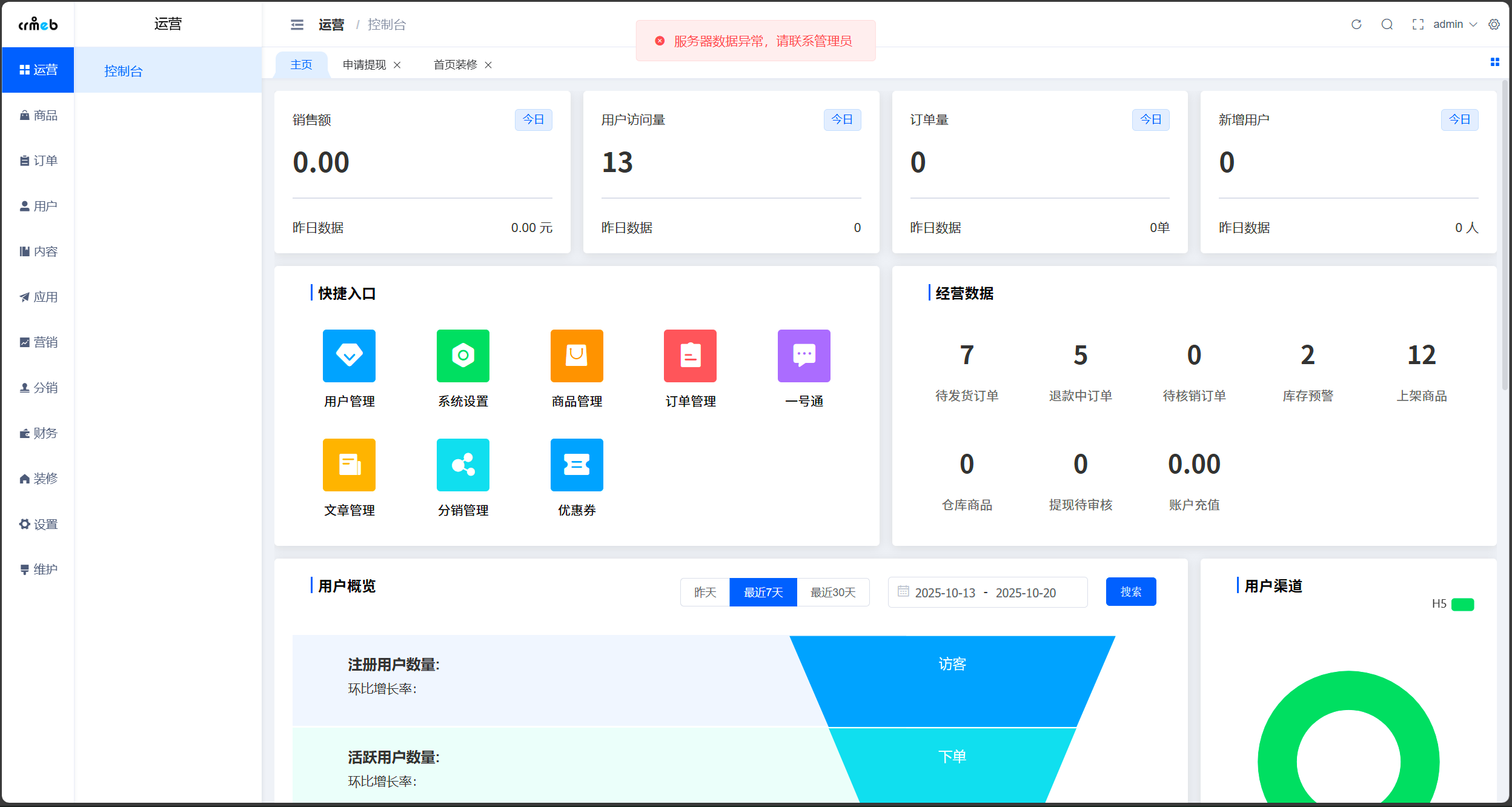Expand the admin user dropdown
Image resolution: width=1512 pixels, height=807 pixels.
[x=1454, y=24]
